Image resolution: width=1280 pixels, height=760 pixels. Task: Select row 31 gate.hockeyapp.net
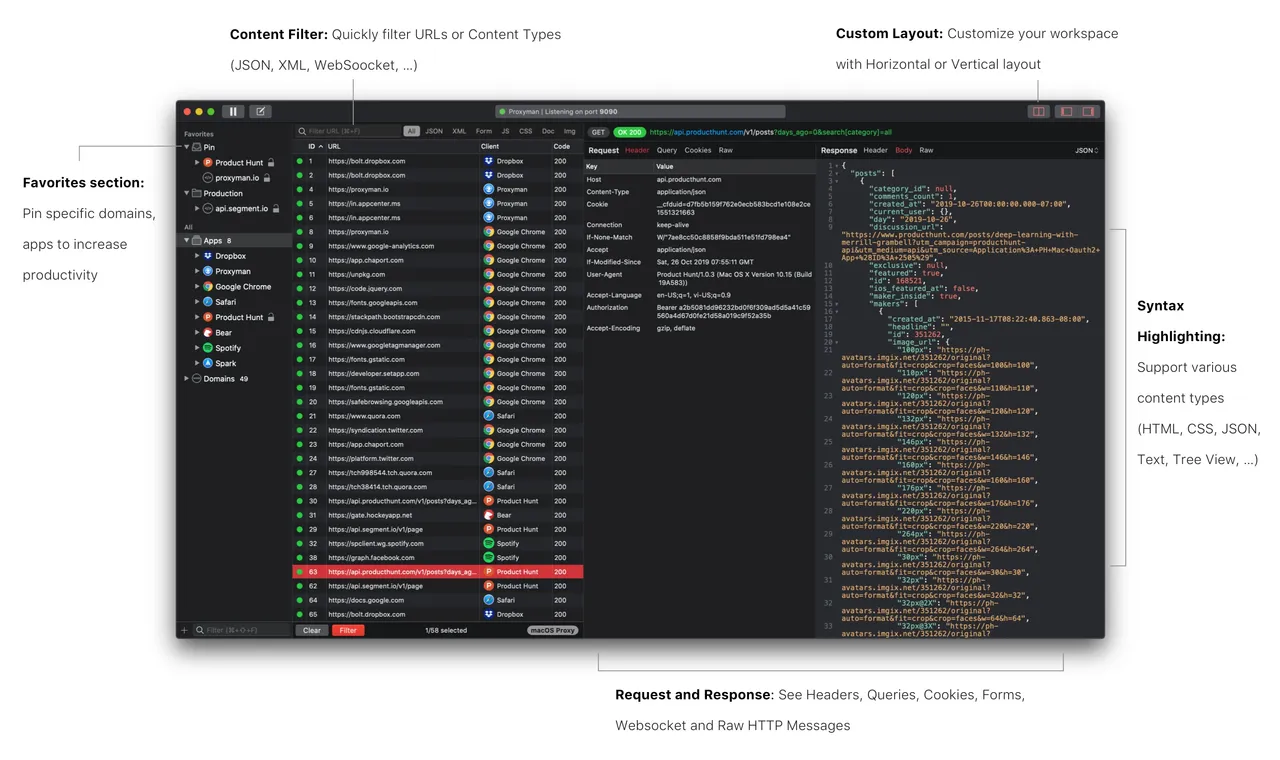438,515
